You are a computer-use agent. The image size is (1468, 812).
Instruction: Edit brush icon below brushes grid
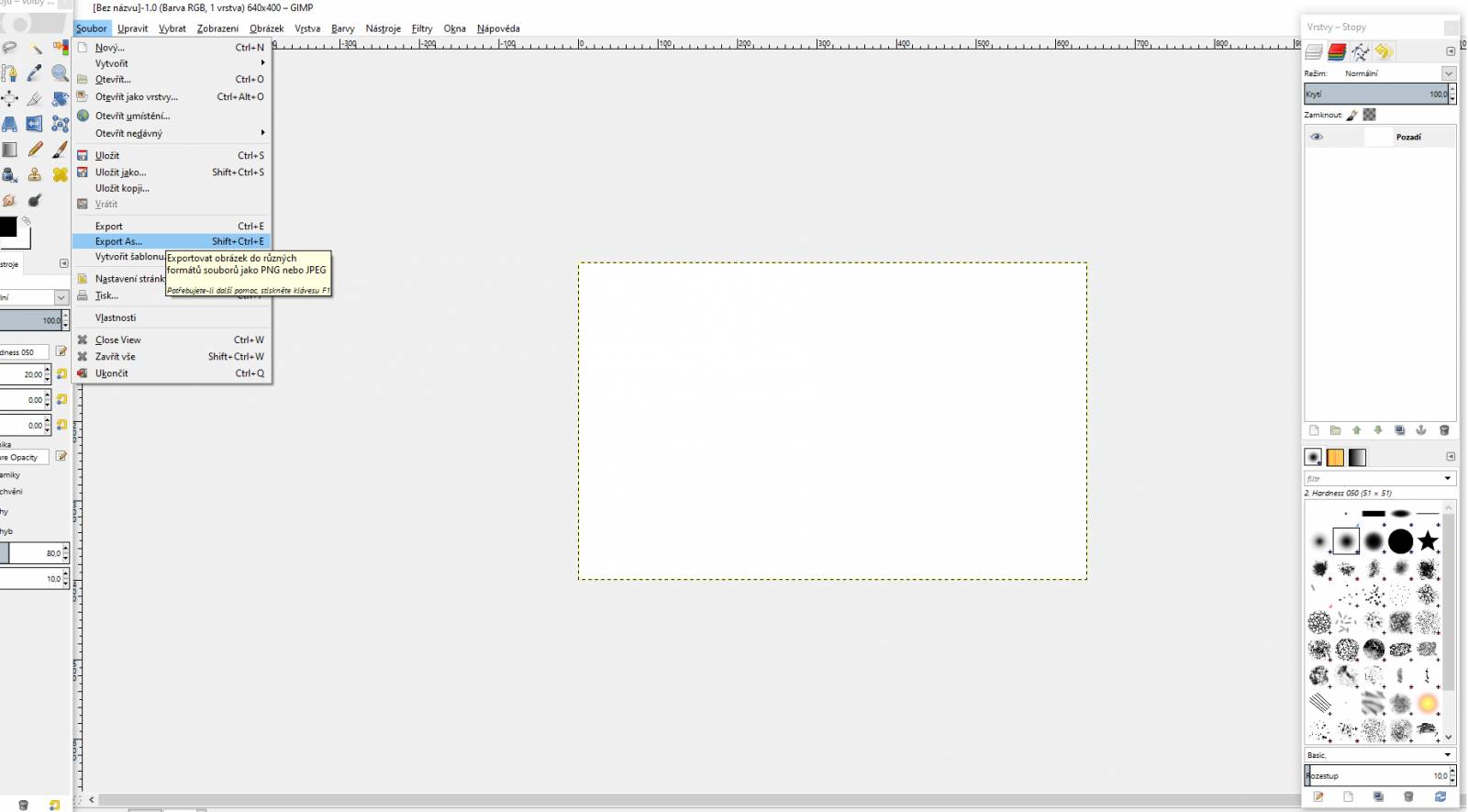[x=1318, y=796]
